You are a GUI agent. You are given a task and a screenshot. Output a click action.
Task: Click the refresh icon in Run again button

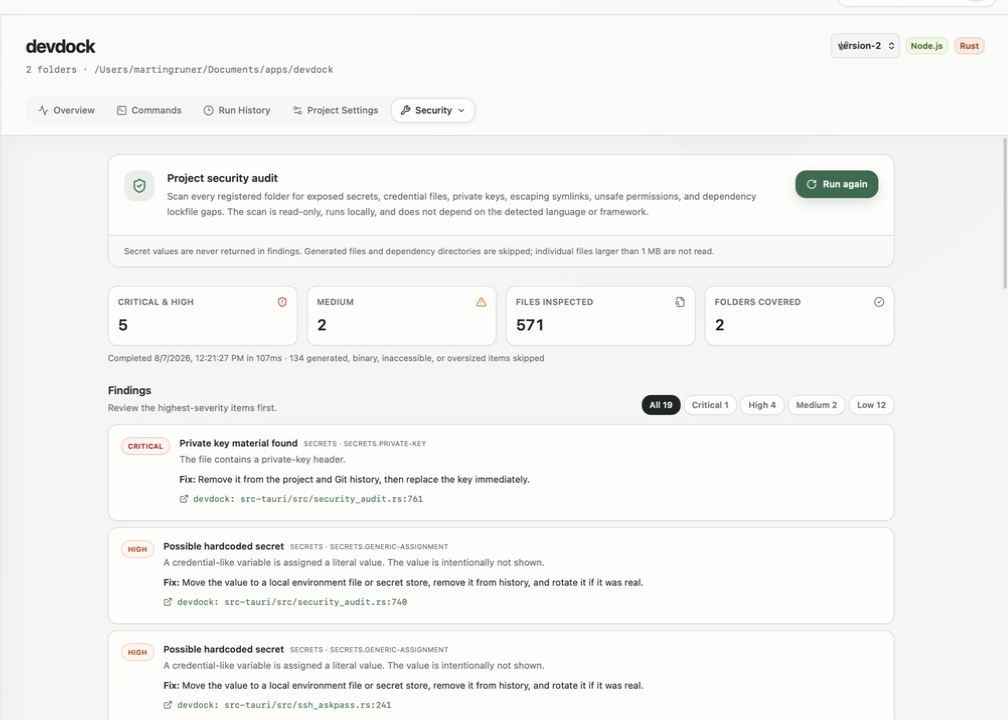[x=811, y=184]
